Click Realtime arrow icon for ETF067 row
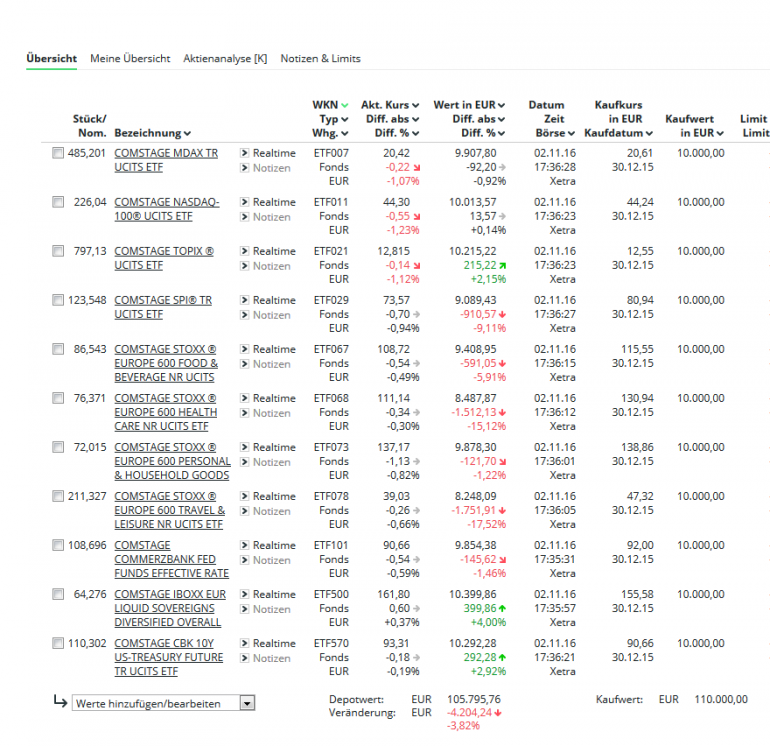The height and width of the screenshot is (746, 770). point(244,349)
